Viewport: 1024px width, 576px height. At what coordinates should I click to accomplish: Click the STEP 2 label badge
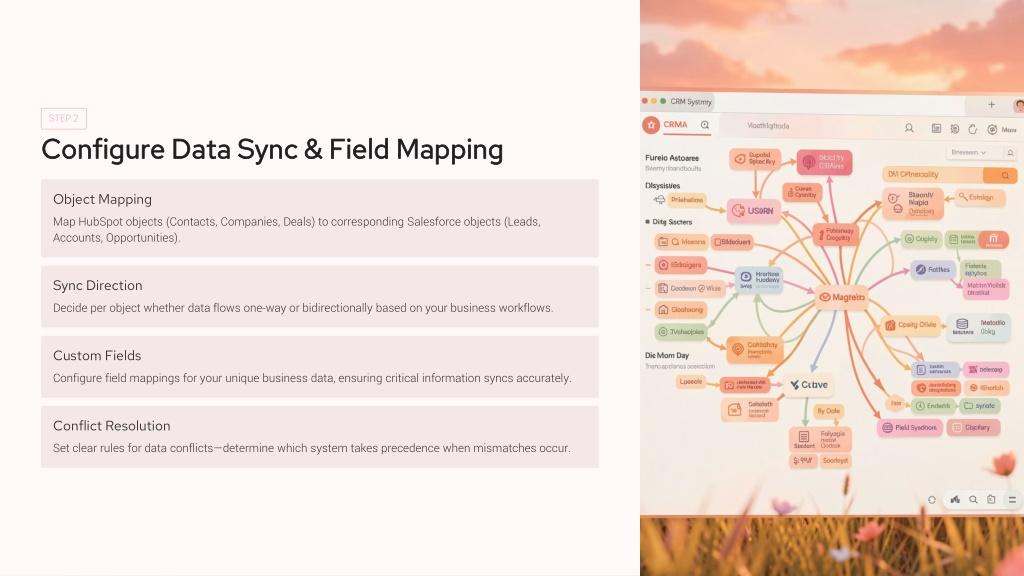(x=64, y=119)
